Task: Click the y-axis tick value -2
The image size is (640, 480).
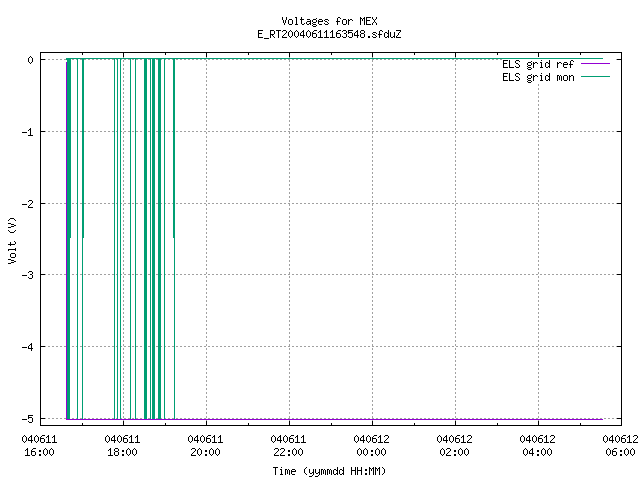Action: click(x=28, y=204)
